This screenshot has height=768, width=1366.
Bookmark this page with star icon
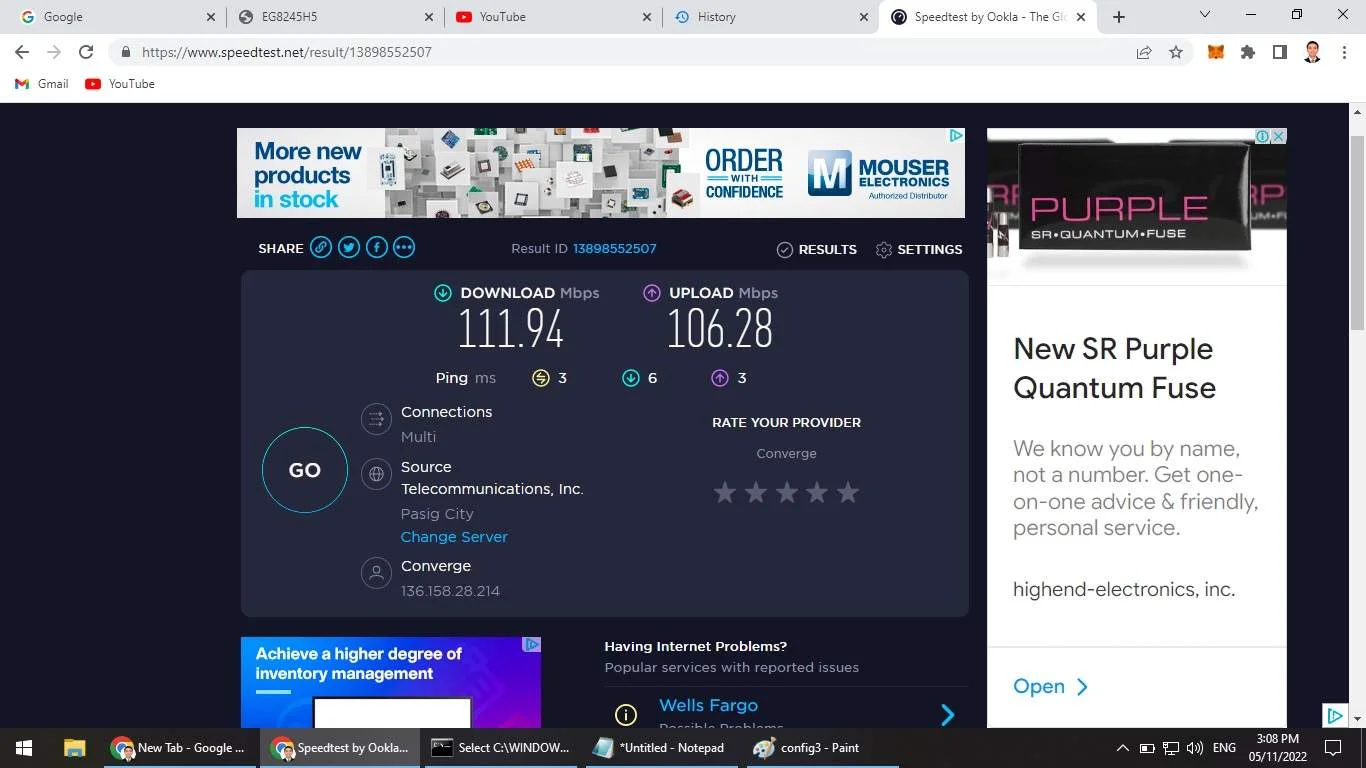click(1176, 52)
